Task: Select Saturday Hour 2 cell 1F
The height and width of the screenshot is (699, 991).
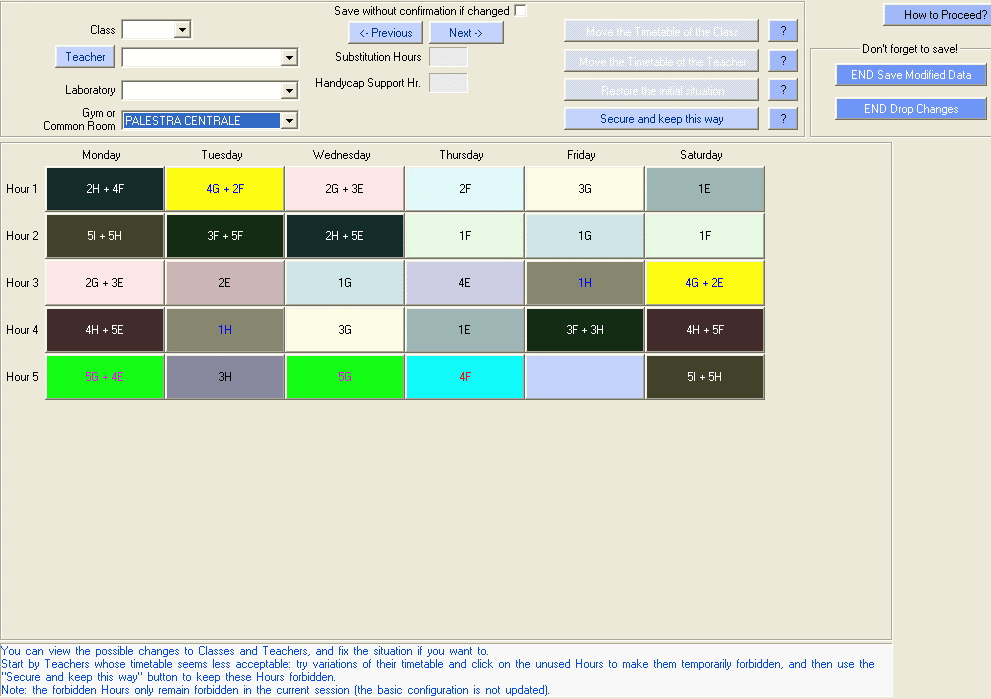Action: point(705,236)
